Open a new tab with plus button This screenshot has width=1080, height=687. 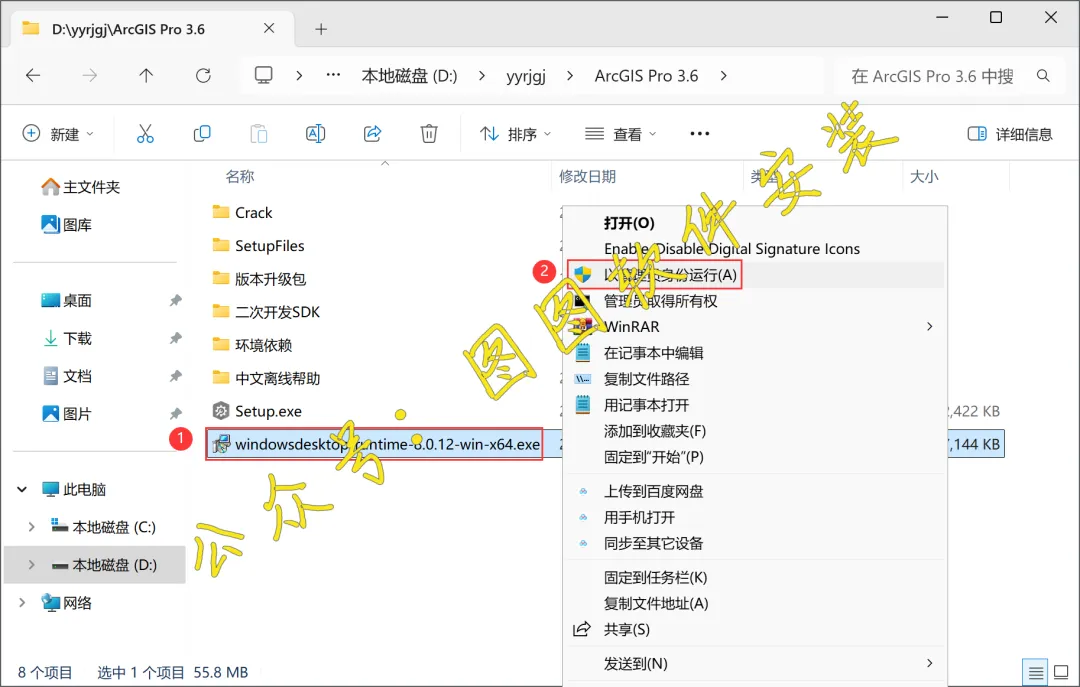321,29
